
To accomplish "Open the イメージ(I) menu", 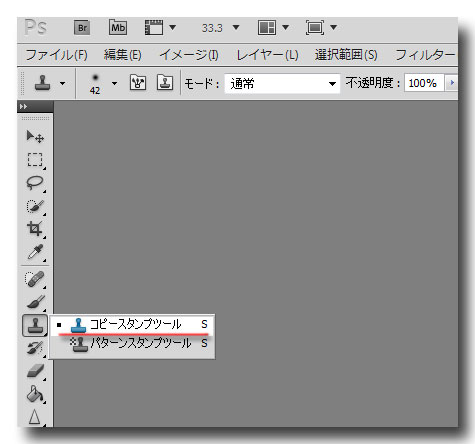I will click(x=189, y=55).
